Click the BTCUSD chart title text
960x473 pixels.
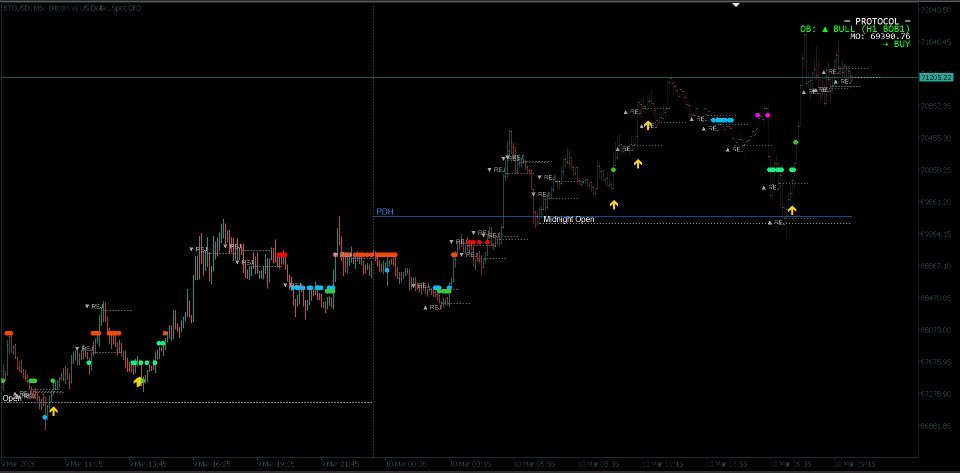[72, 8]
